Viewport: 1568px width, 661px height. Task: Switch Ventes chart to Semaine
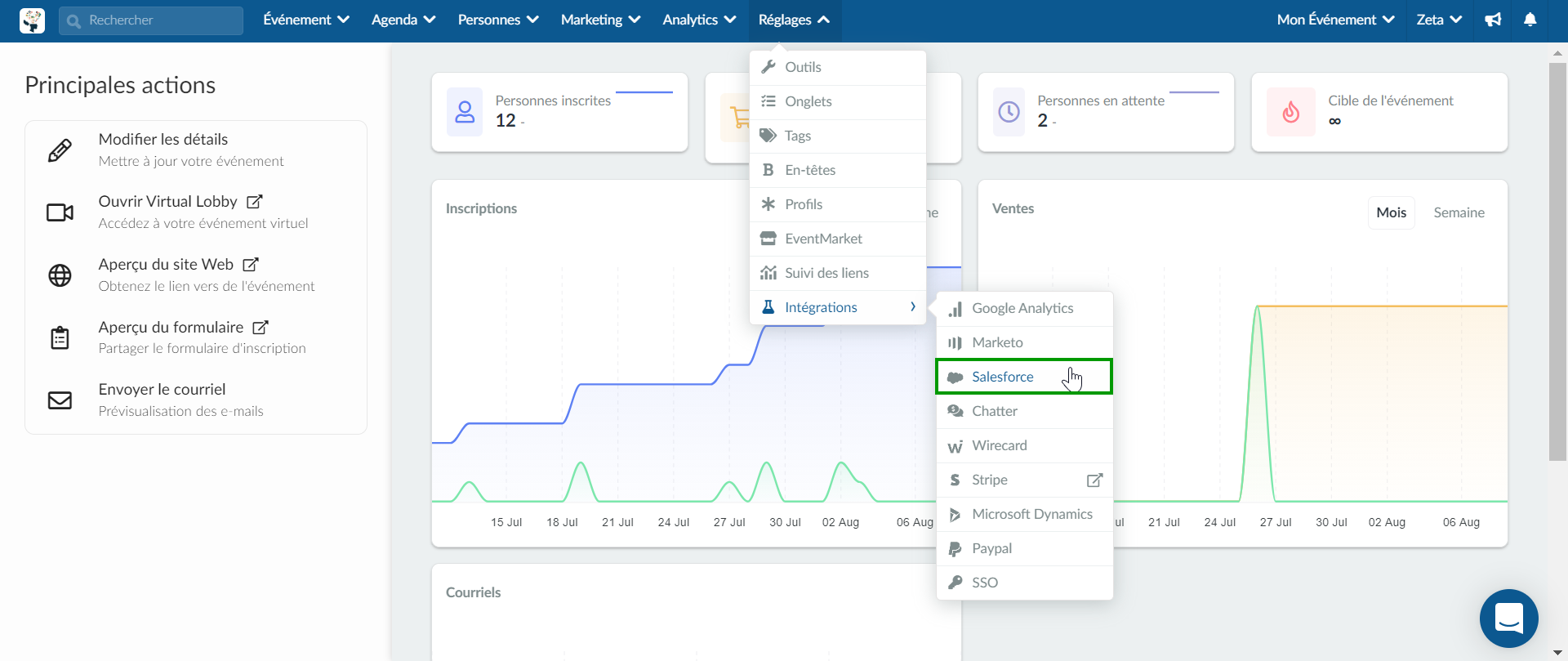pyautogui.click(x=1459, y=212)
